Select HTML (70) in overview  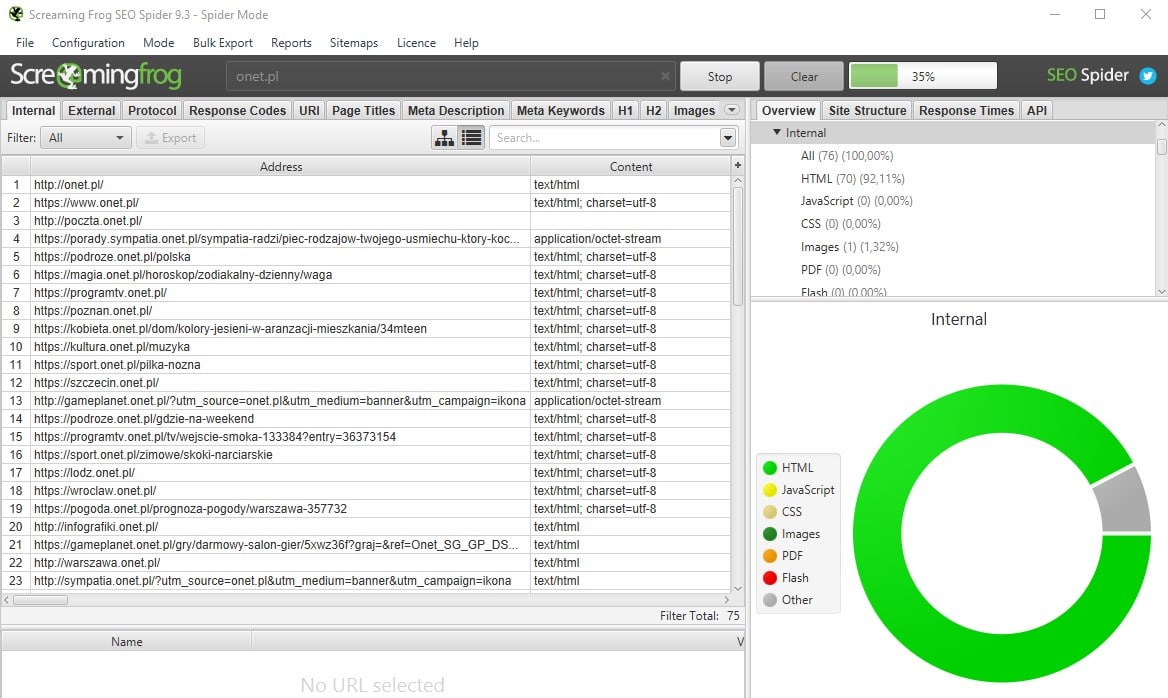(852, 179)
